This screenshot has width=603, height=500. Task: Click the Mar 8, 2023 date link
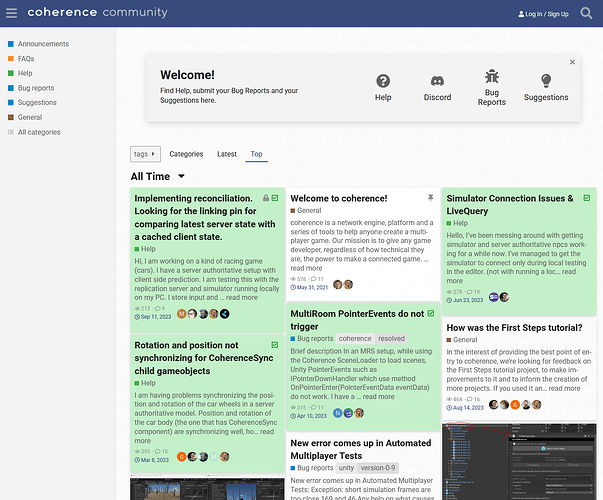[x=152, y=460]
